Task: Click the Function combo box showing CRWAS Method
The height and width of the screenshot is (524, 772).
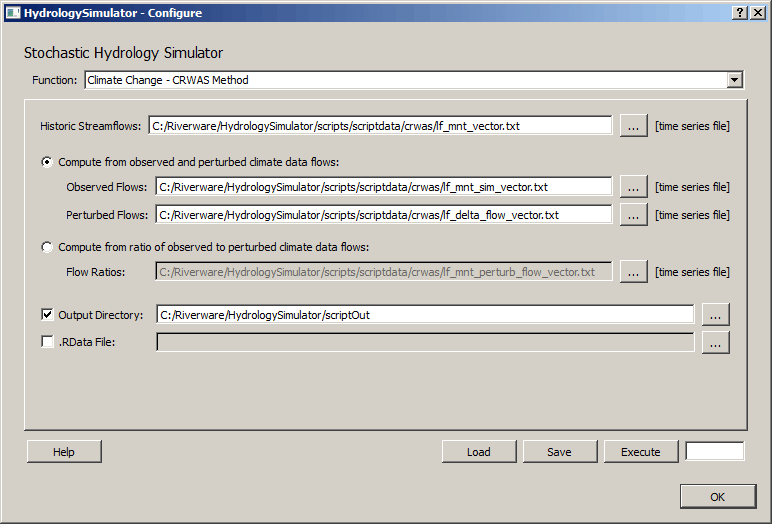Action: 414,80
